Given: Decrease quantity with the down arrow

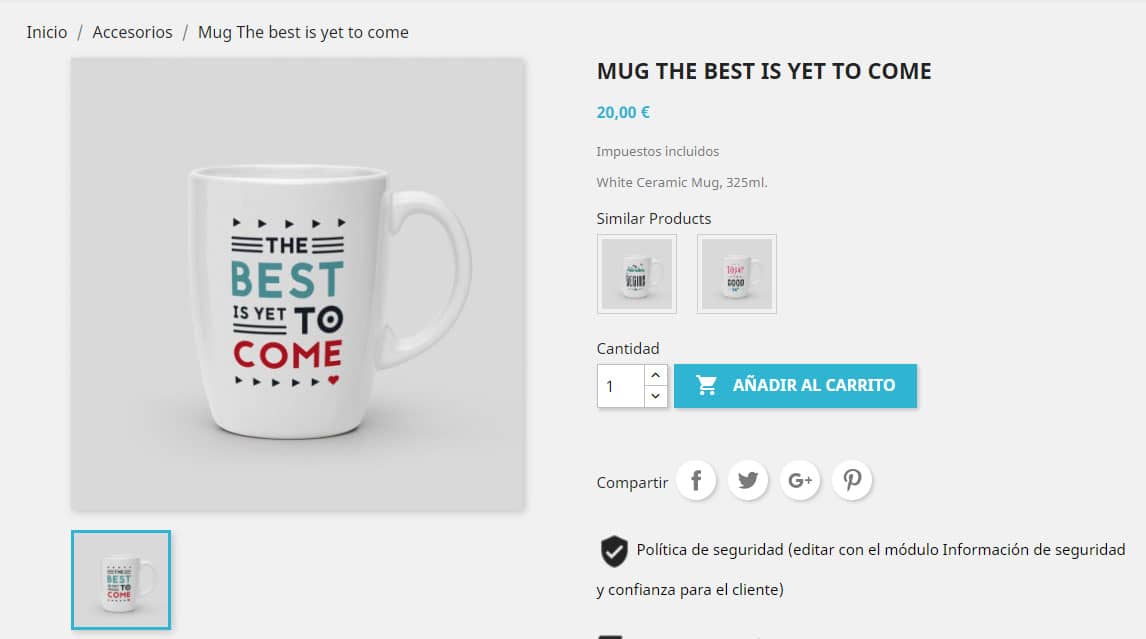Looking at the screenshot, I should point(655,396).
